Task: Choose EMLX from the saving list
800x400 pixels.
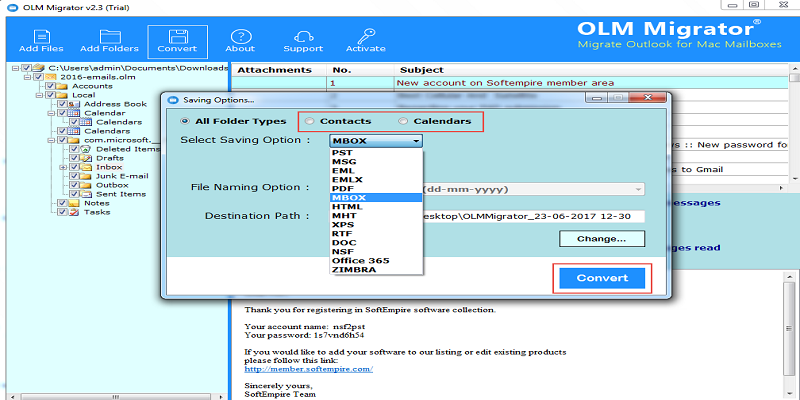Action: 376,180
